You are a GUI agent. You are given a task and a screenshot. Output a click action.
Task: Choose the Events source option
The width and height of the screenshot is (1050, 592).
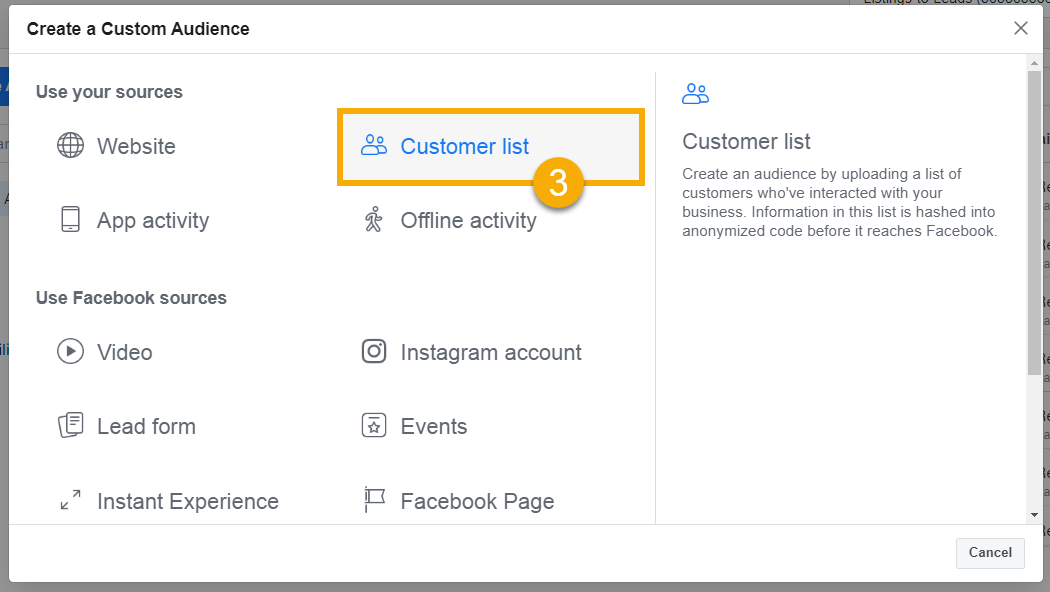[434, 427]
